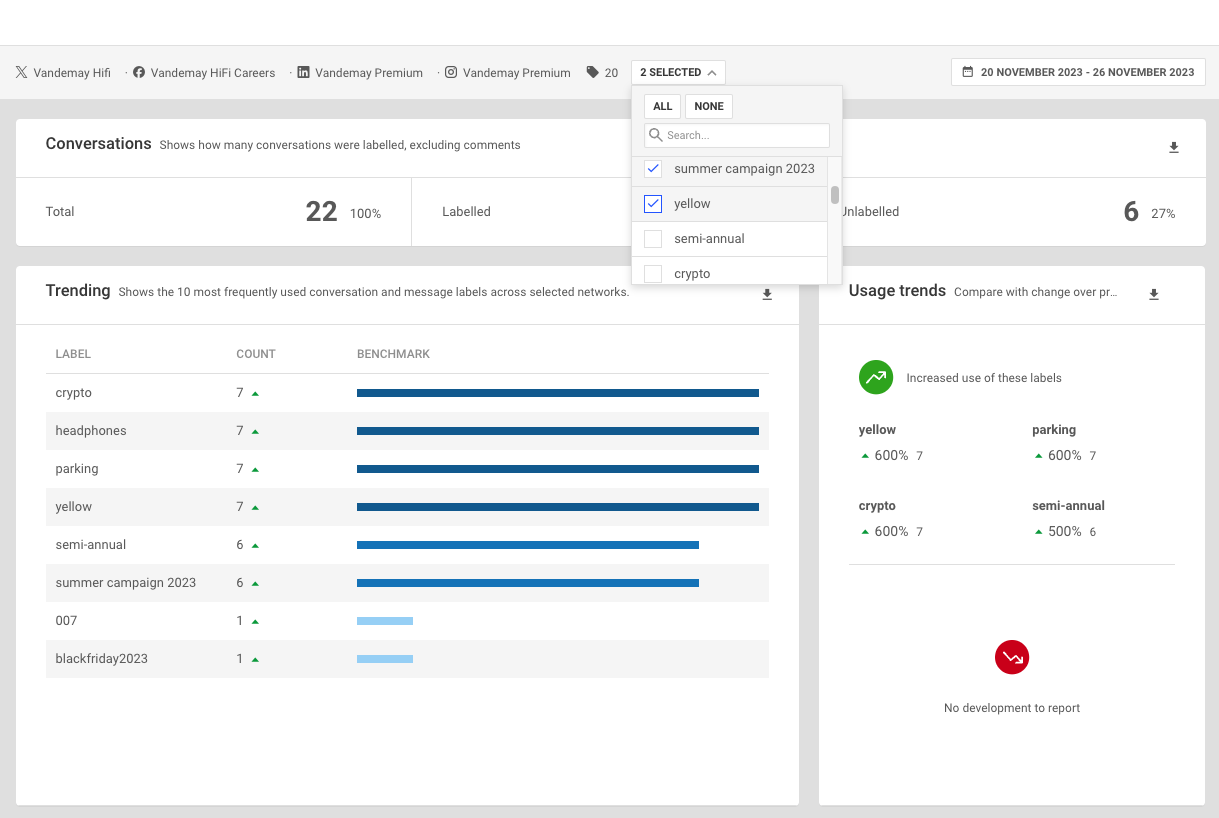Click the 'No development to report' text
The image size is (1219, 818).
click(1012, 708)
